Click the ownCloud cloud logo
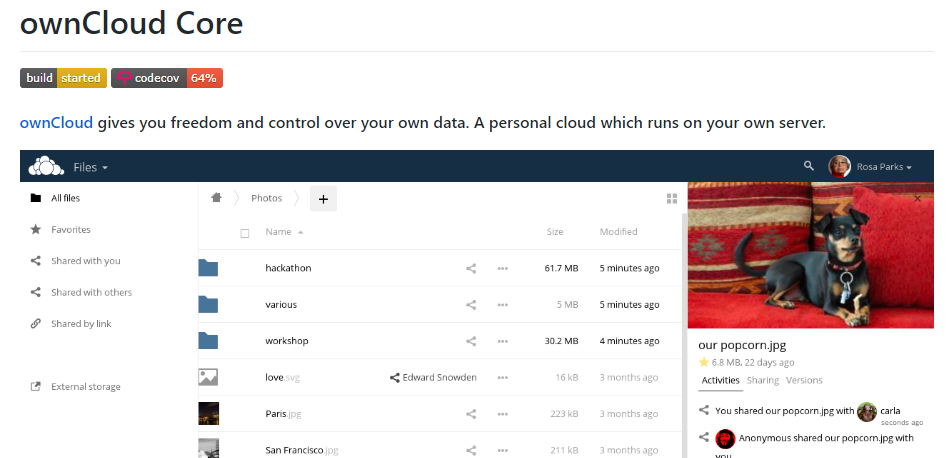Viewport: 951px width, 458px height. pos(46,166)
